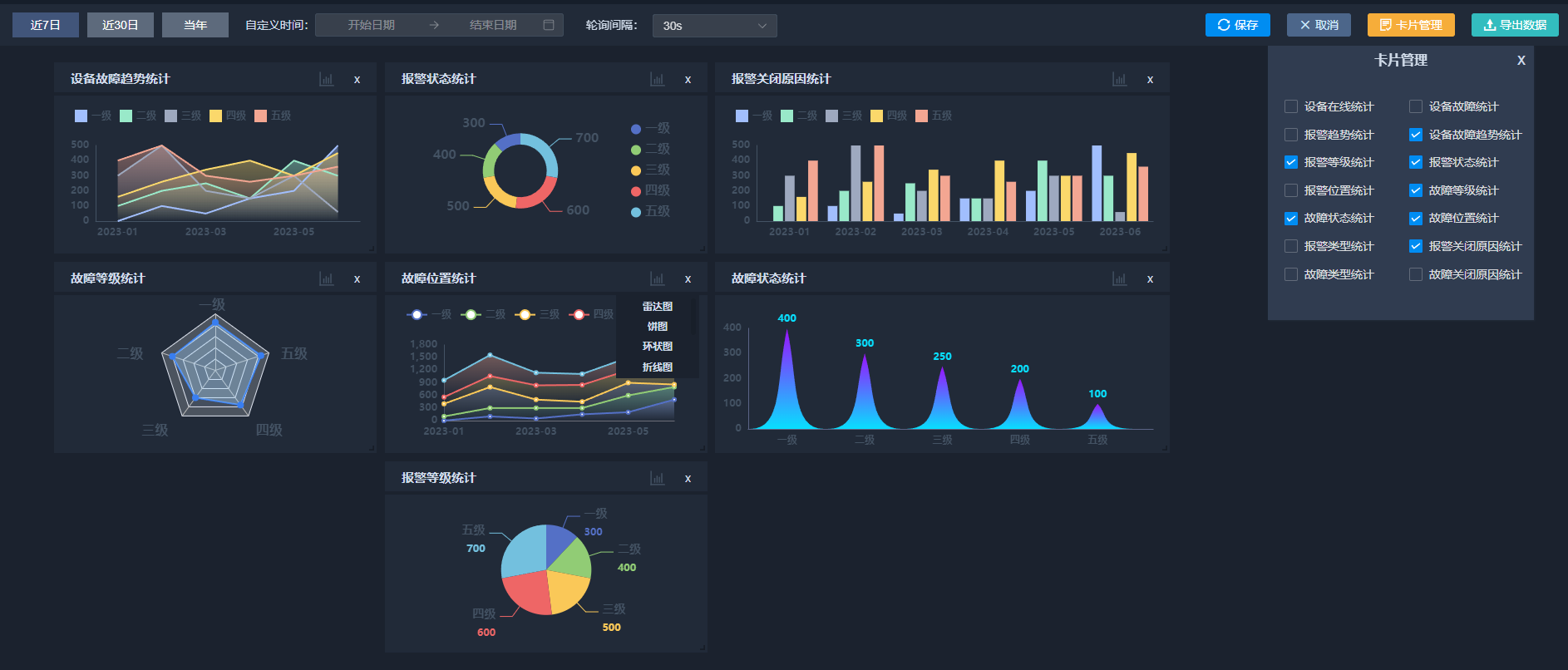This screenshot has width=1568, height=670.
Task: Open 卡片管理 via toolbar button
Action: coord(1411,25)
